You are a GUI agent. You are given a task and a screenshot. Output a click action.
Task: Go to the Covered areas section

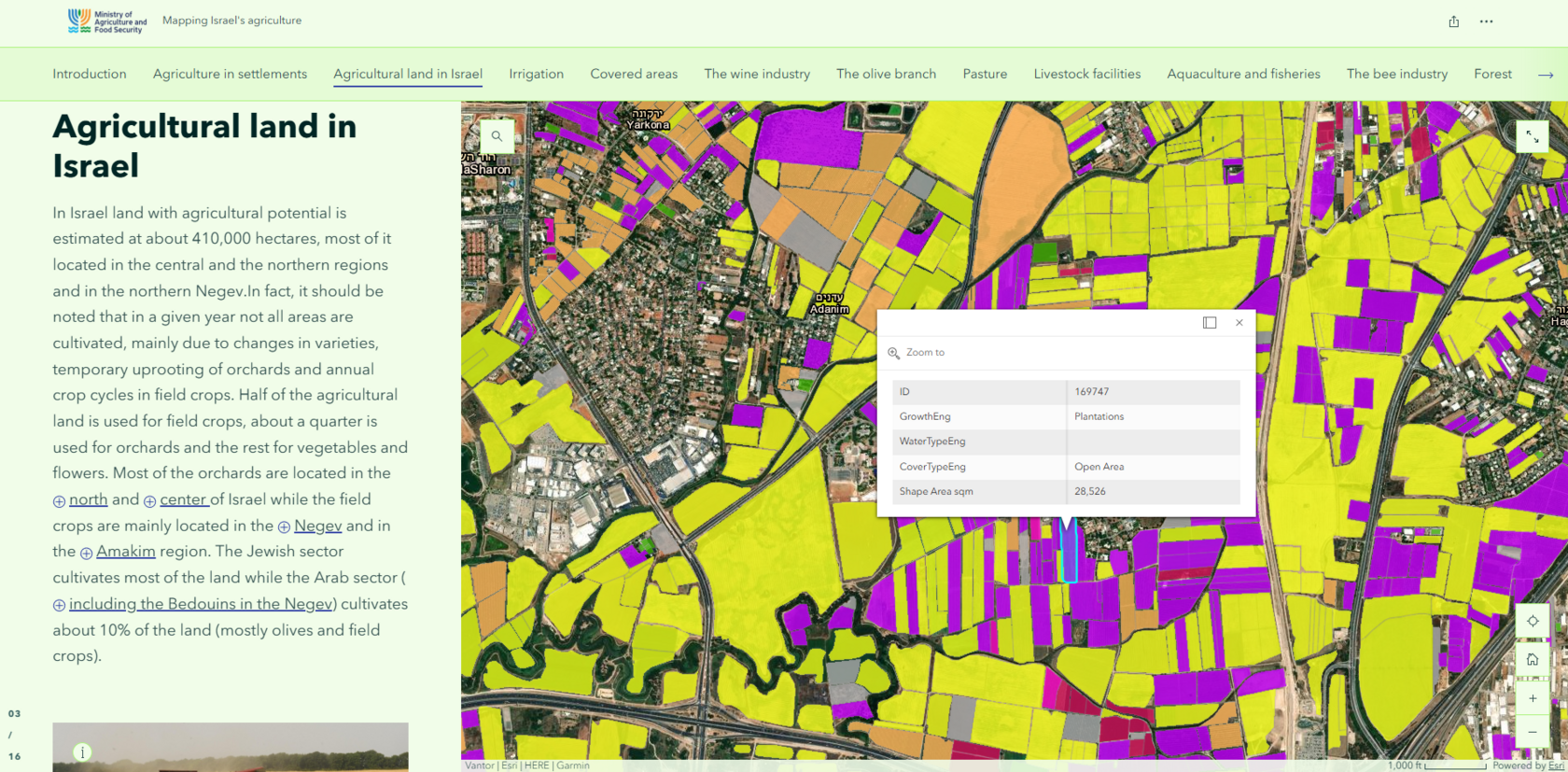[634, 74]
